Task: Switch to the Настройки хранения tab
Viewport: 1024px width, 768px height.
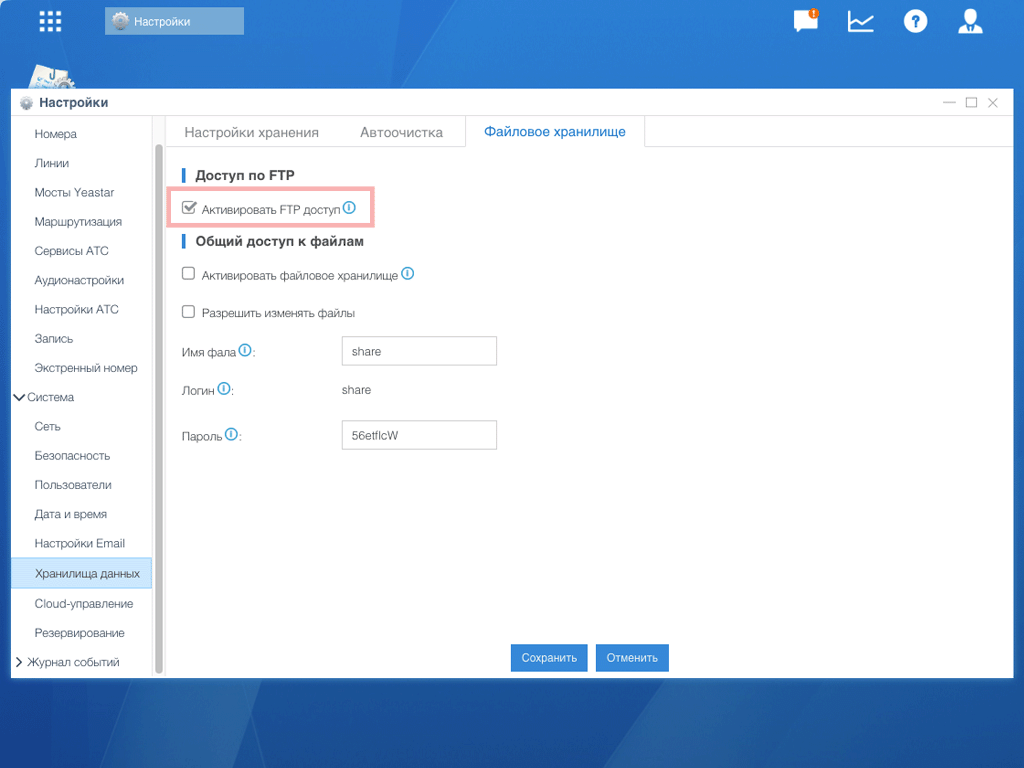Action: click(251, 132)
